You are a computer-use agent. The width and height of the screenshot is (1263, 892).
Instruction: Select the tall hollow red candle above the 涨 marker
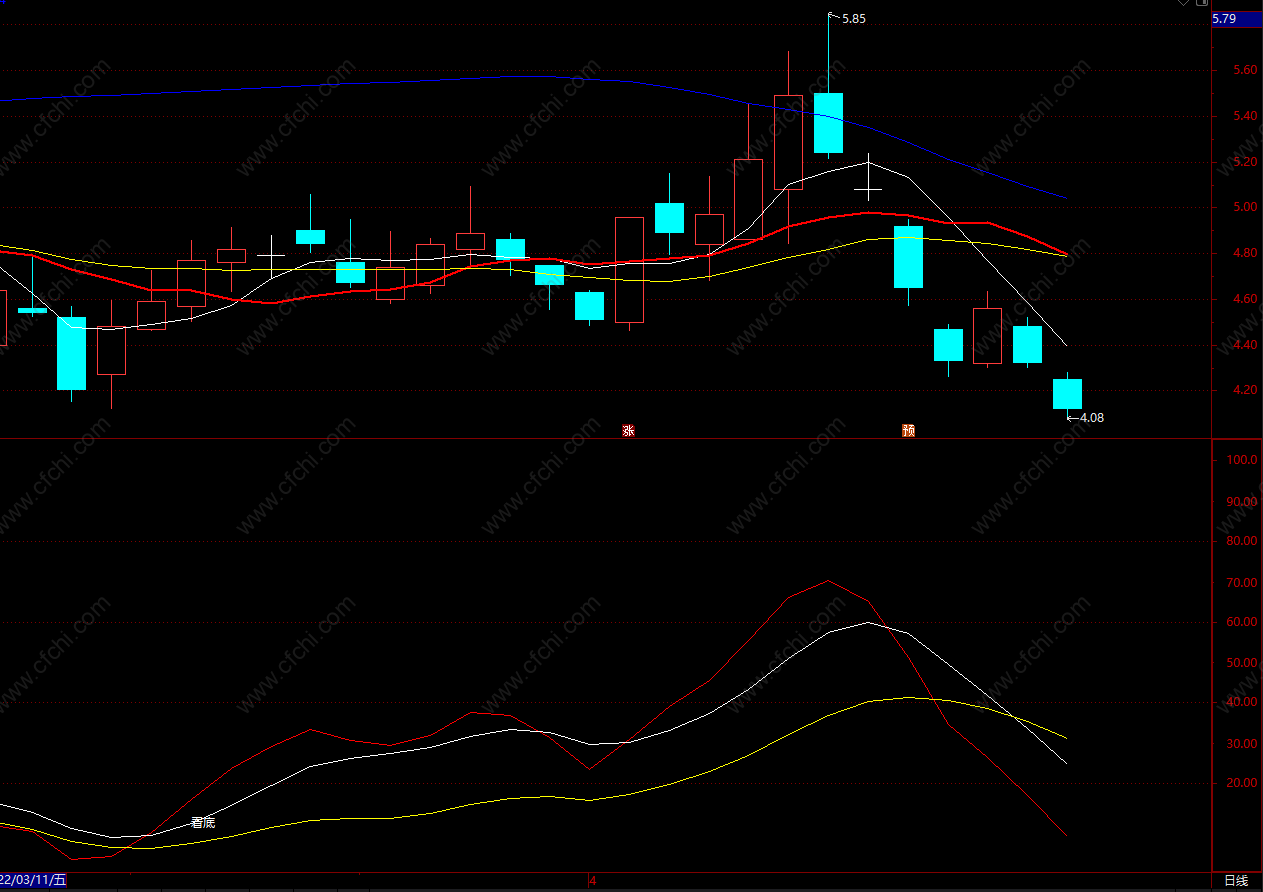(629, 270)
